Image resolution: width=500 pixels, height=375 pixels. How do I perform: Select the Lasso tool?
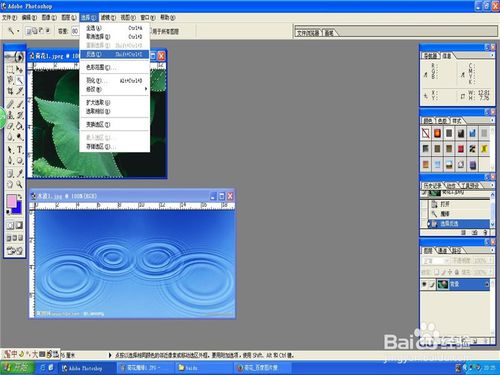[10, 80]
